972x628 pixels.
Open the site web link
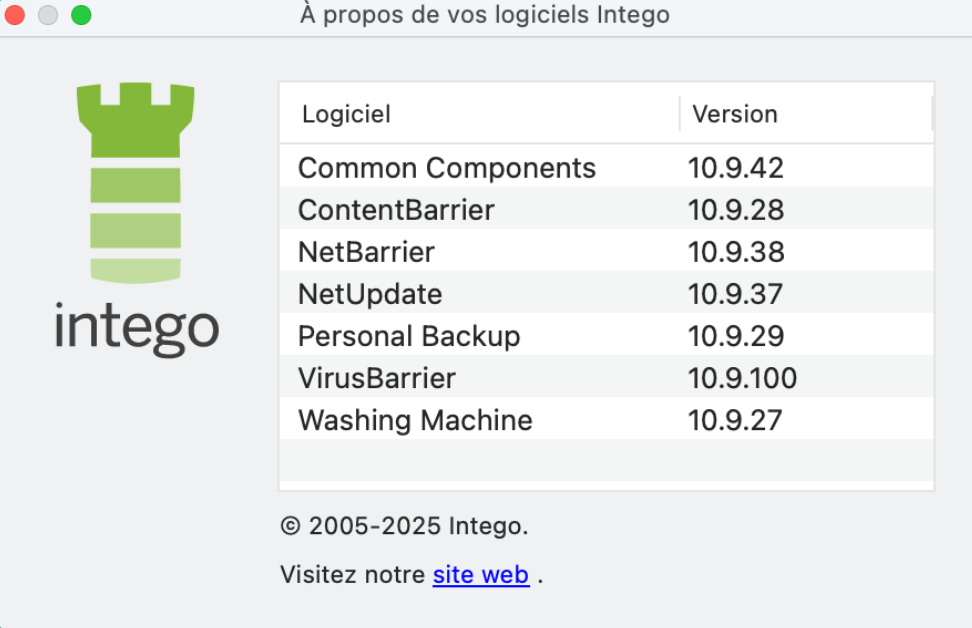tap(480, 575)
